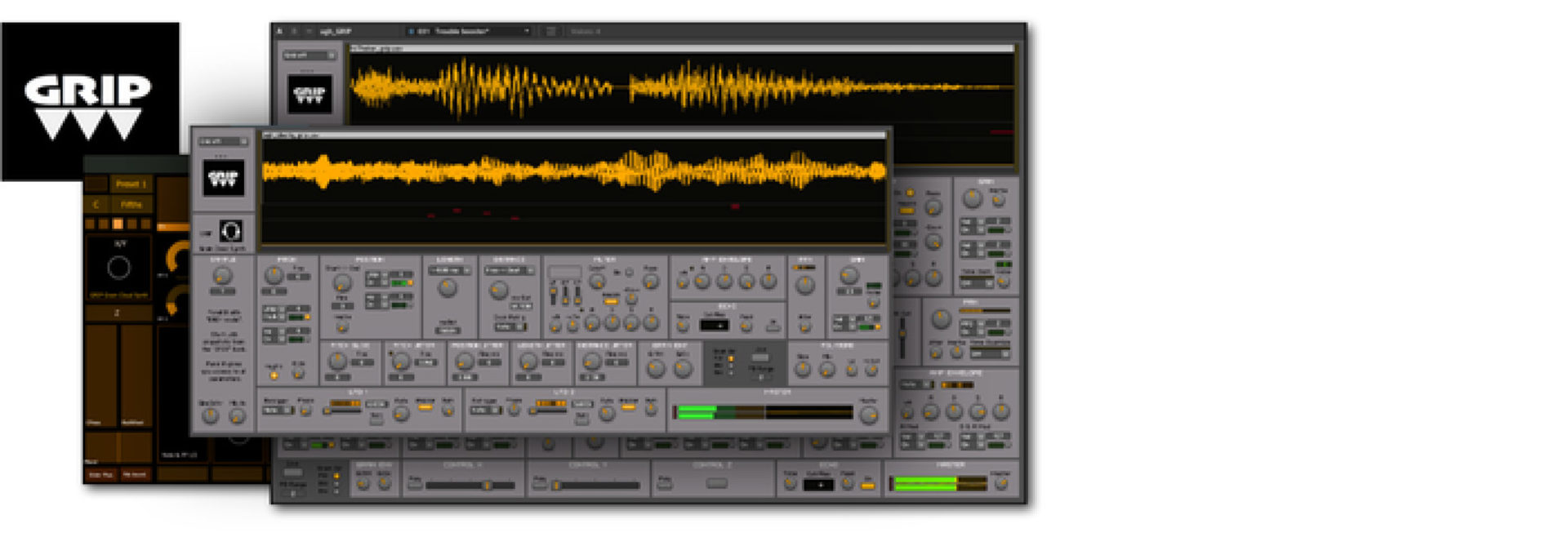1568x537 pixels.
Task: Click the LENGTH section knob
Action: pos(448,287)
